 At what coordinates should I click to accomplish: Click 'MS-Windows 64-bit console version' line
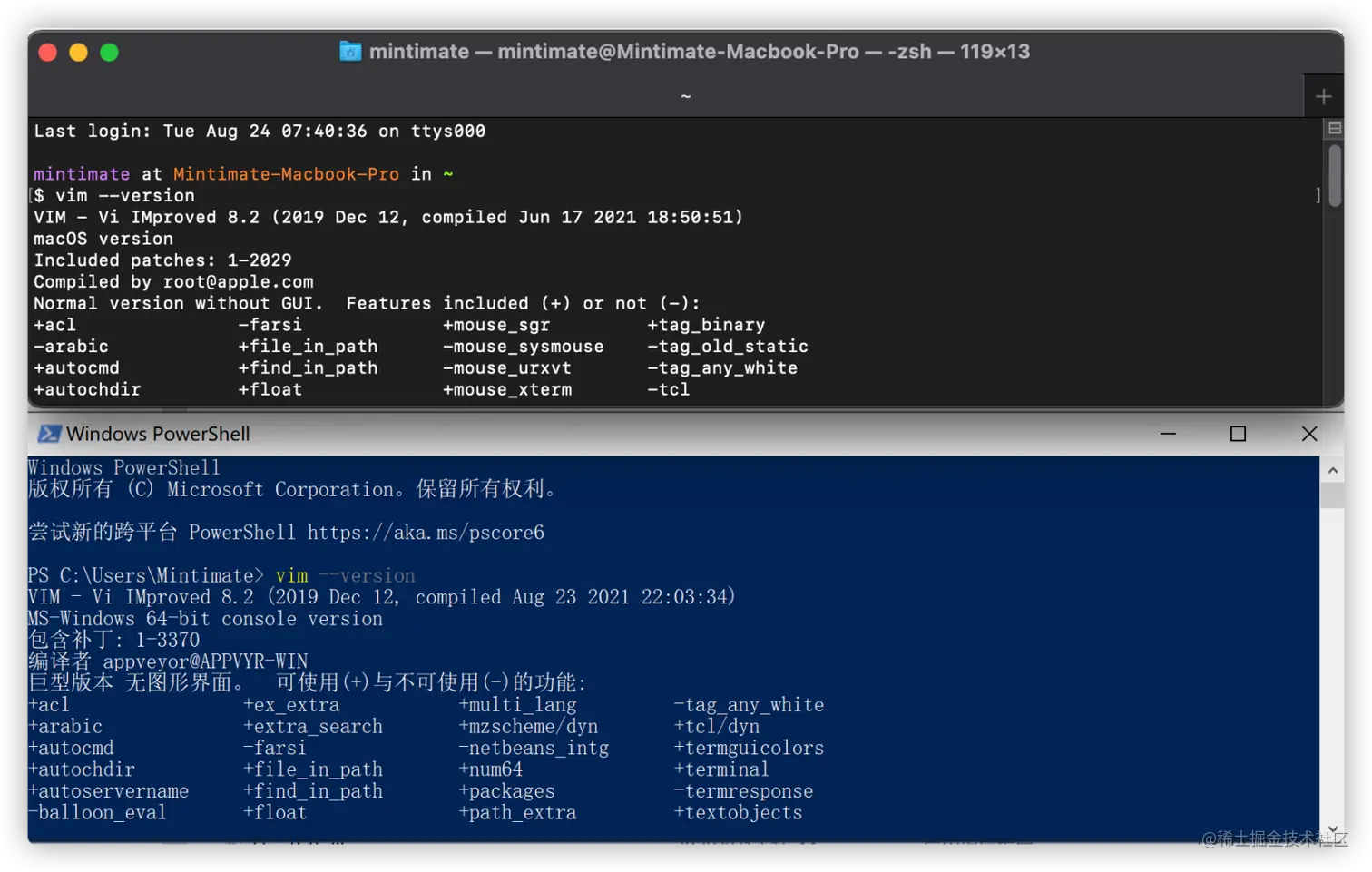205,619
